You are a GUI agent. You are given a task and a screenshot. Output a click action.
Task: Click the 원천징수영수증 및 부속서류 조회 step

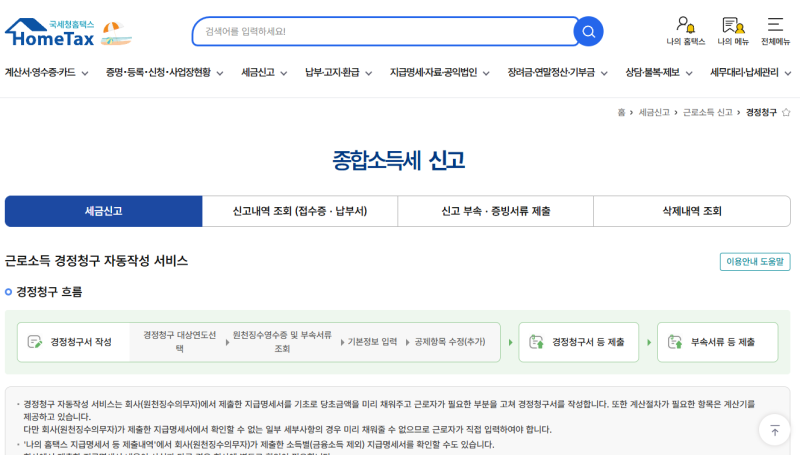(282, 342)
